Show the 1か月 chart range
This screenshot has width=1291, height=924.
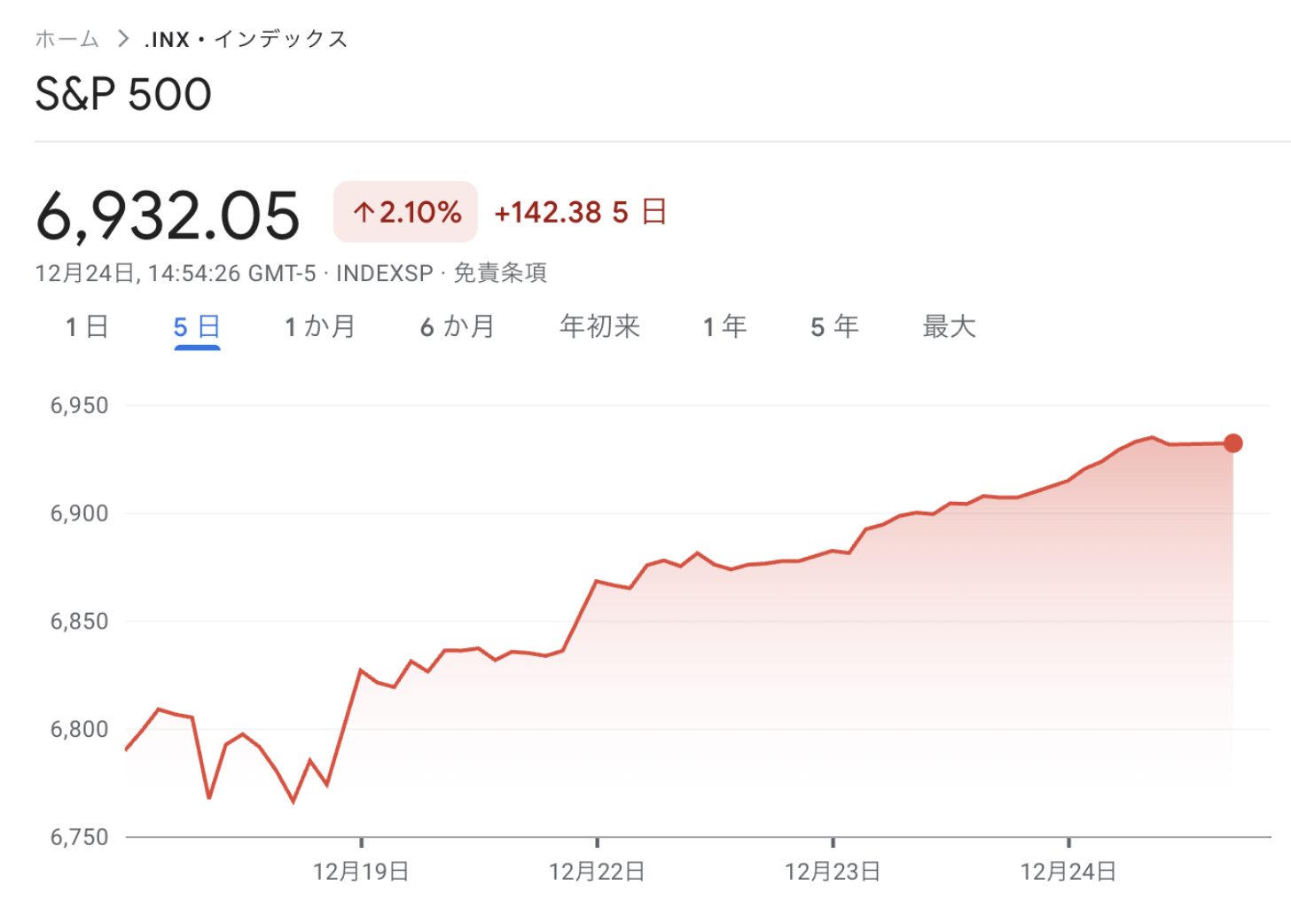pyautogui.click(x=320, y=327)
